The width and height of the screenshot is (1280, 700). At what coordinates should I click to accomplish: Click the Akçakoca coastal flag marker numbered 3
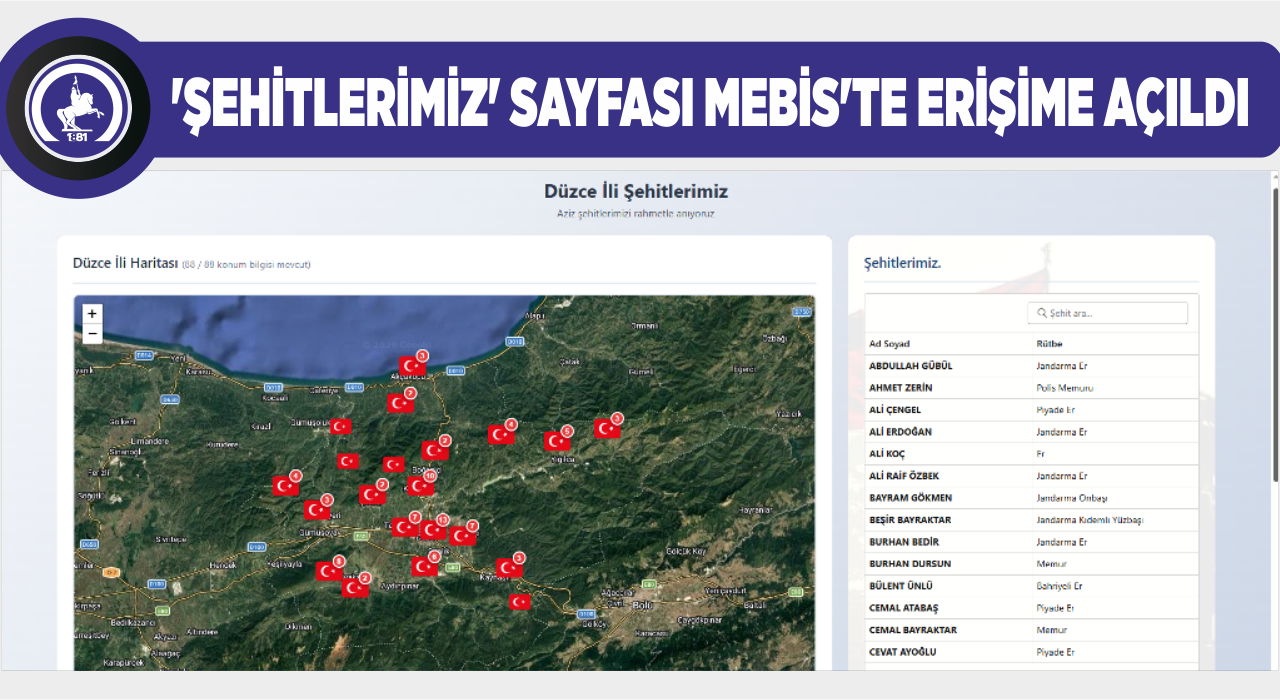(412, 365)
